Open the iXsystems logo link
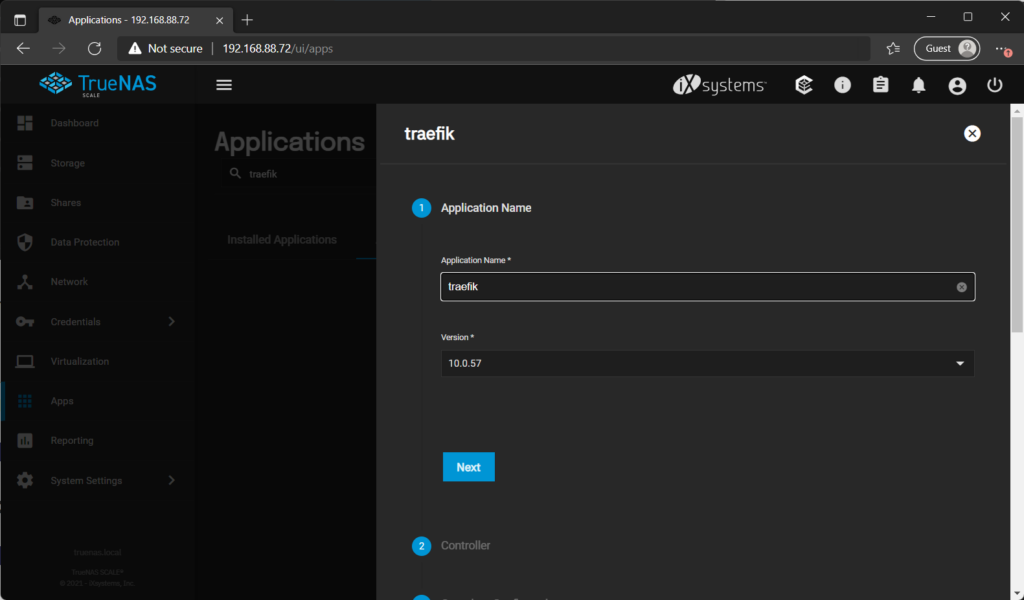The width and height of the screenshot is (1024, 600). (x=719, y=85)
